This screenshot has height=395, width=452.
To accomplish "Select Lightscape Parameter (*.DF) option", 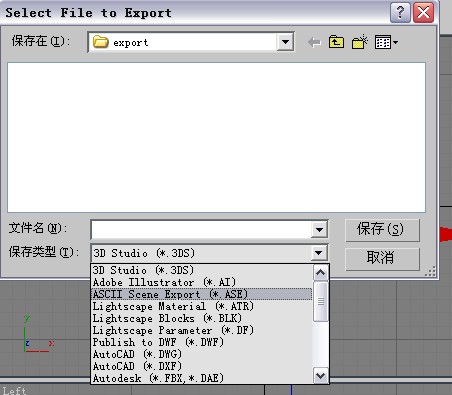I will pyautogui.click(x=202, y=330).
